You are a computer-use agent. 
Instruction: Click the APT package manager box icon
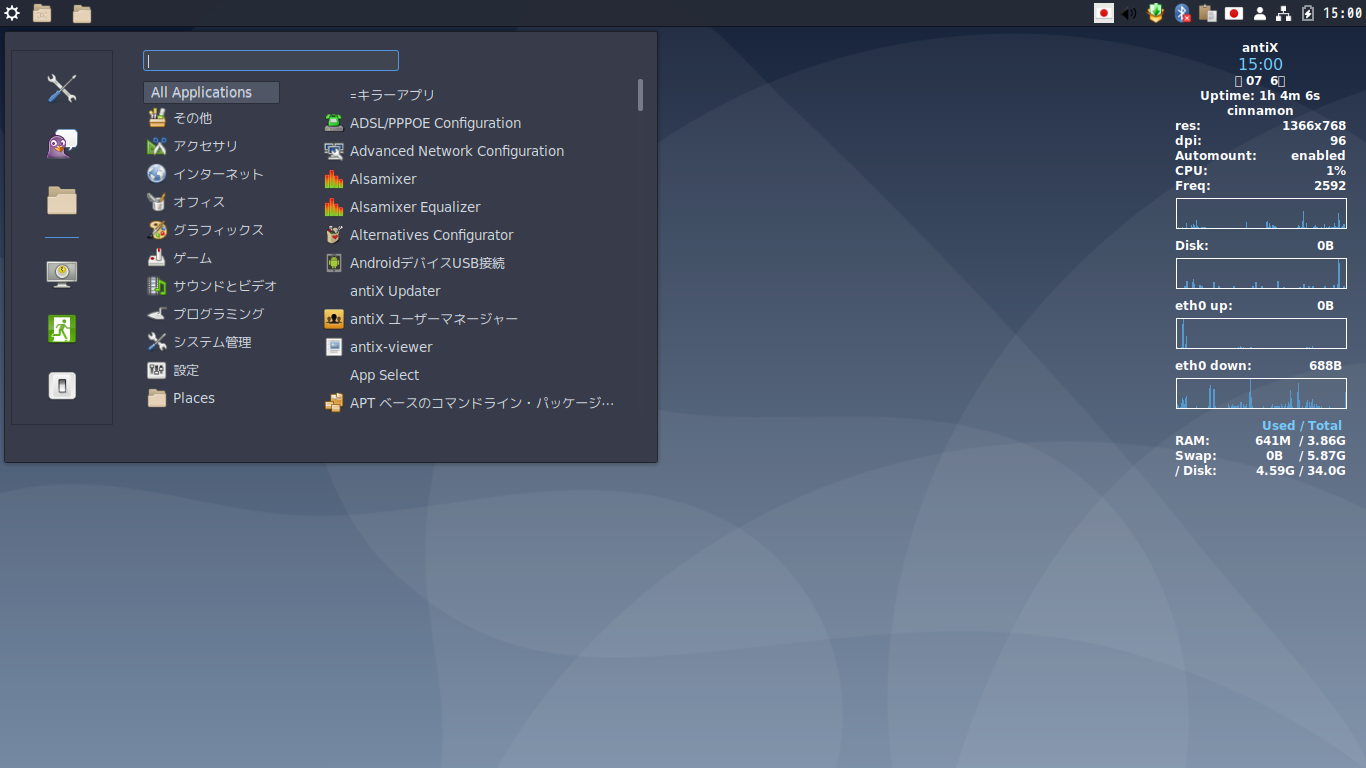pyautogui.click(x=334, y=403)
